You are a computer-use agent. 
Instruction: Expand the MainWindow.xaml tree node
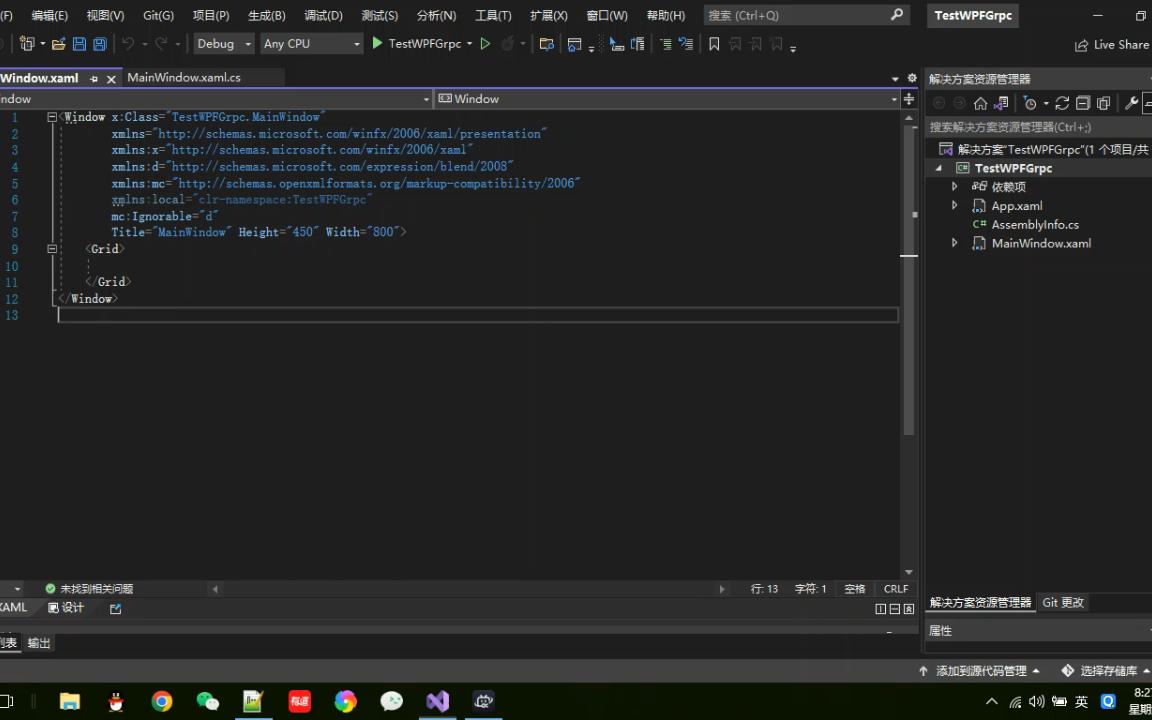tap(954, 243)
